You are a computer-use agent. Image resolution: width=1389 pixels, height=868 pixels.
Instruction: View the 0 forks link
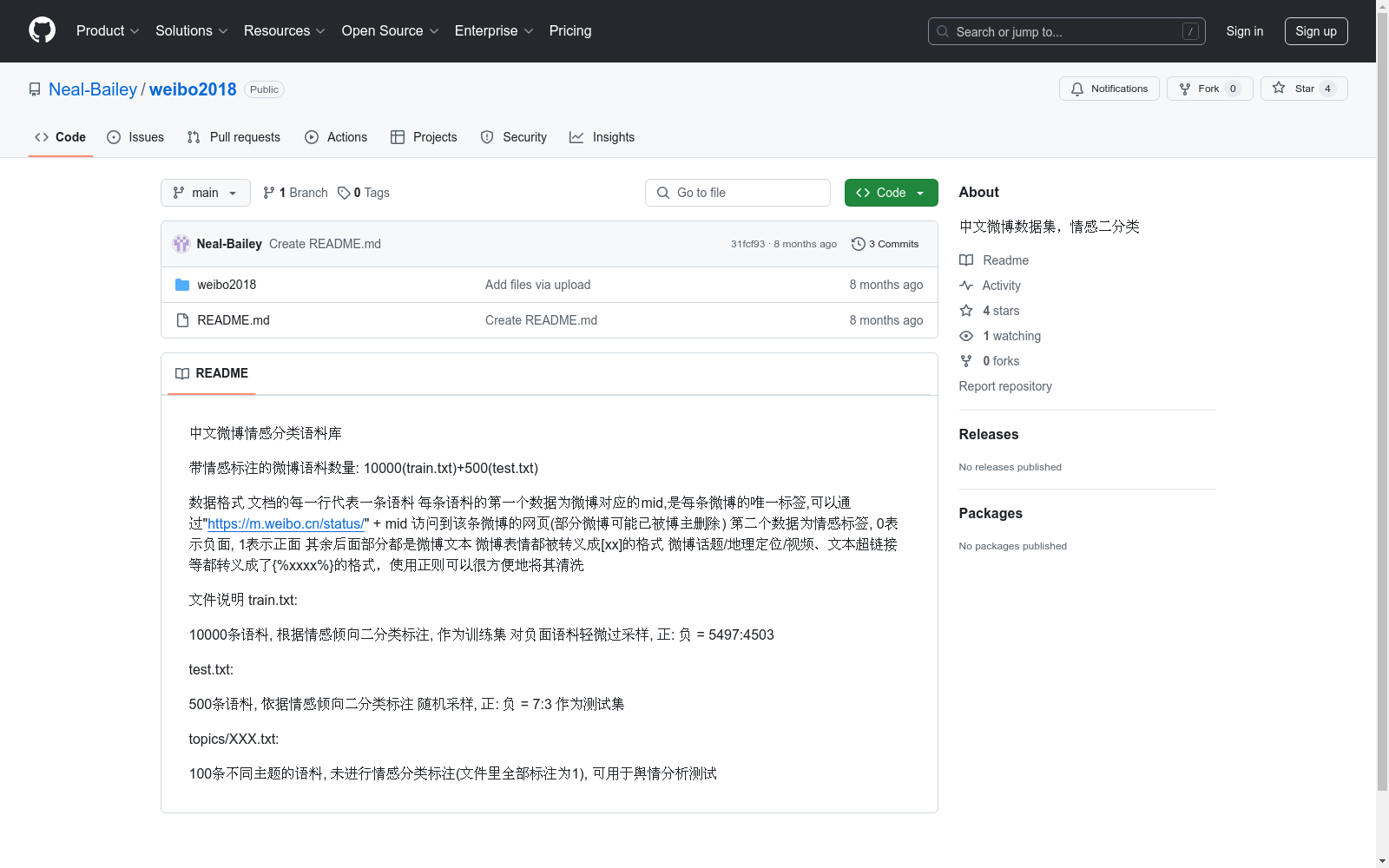coord(990,361)
